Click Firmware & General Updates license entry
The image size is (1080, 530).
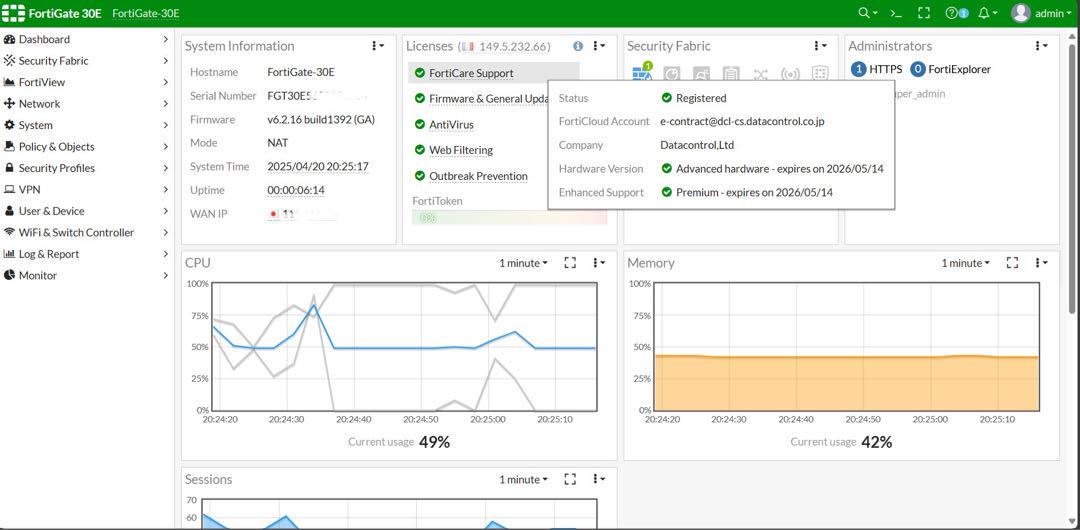[x=488, y=99]
